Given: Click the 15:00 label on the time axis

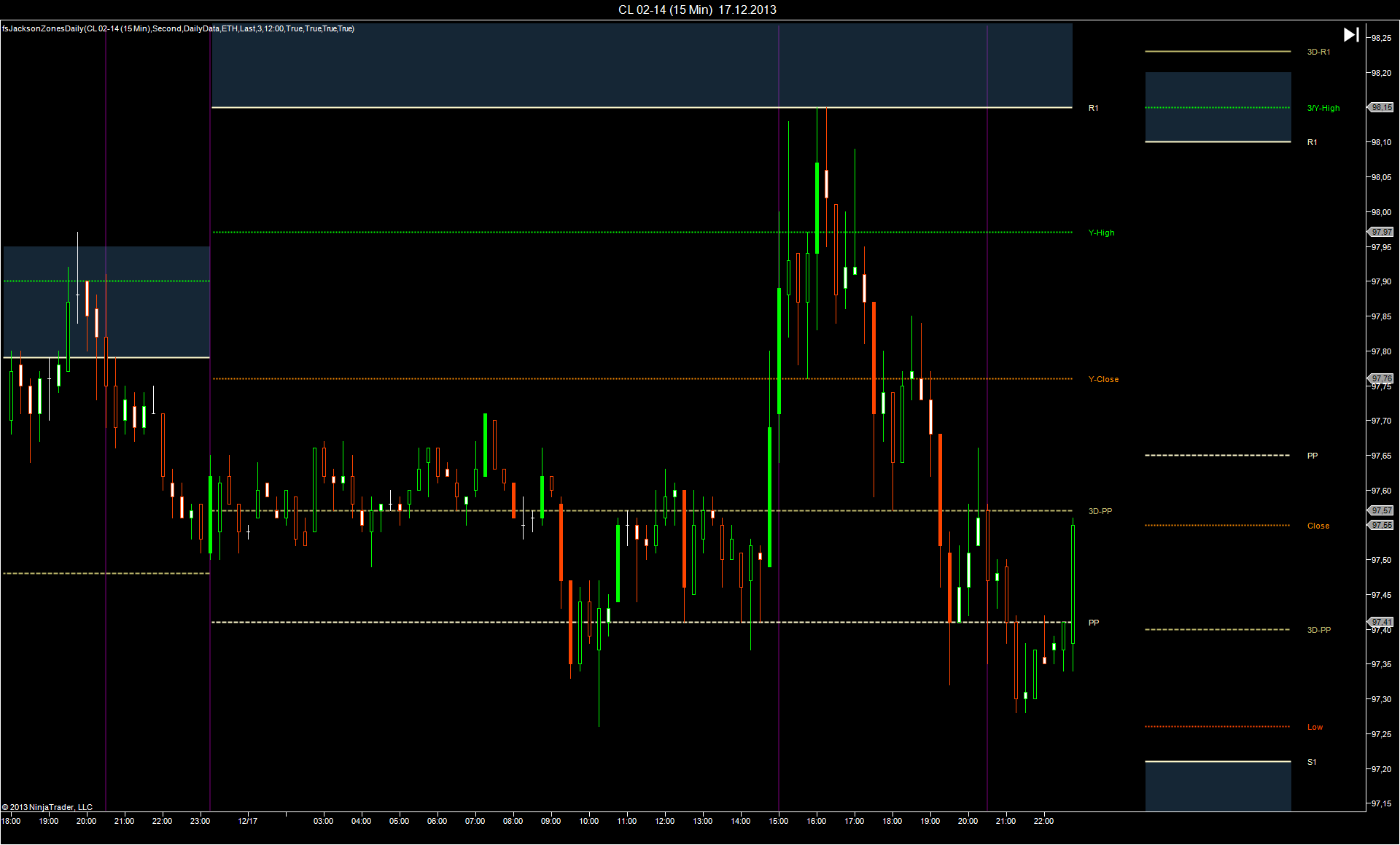Looking at the screenshot, I should 778,821.
